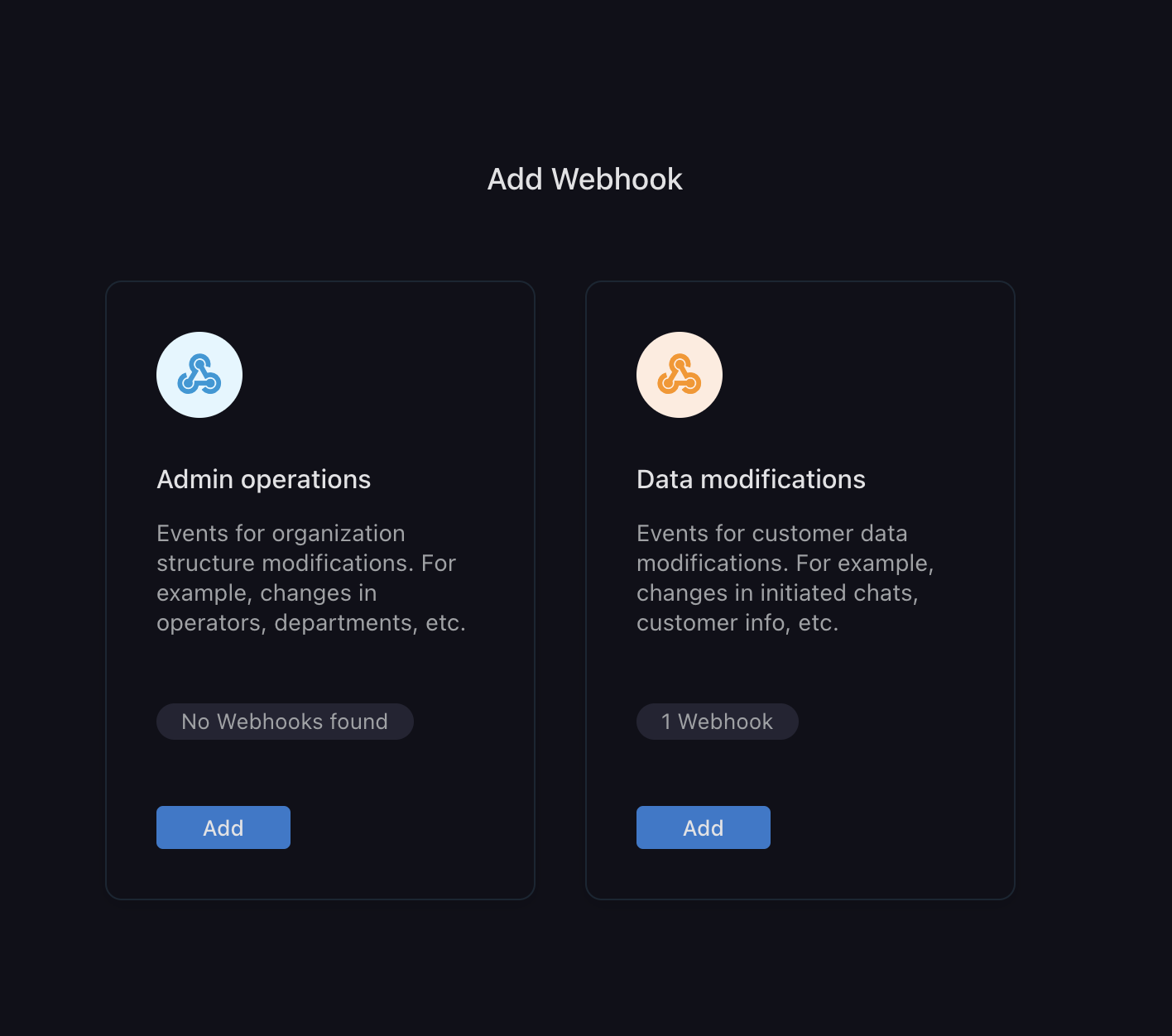Click the "Add Webhook" page heading
This screenshot has height=1036, width=1172.
585,180
